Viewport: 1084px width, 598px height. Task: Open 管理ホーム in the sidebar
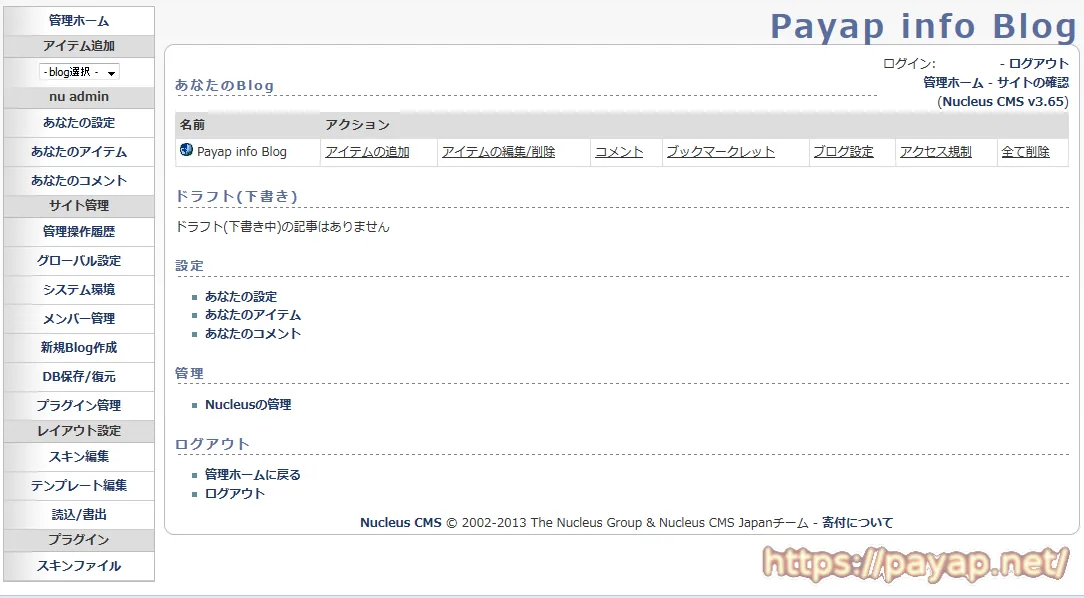79,21
